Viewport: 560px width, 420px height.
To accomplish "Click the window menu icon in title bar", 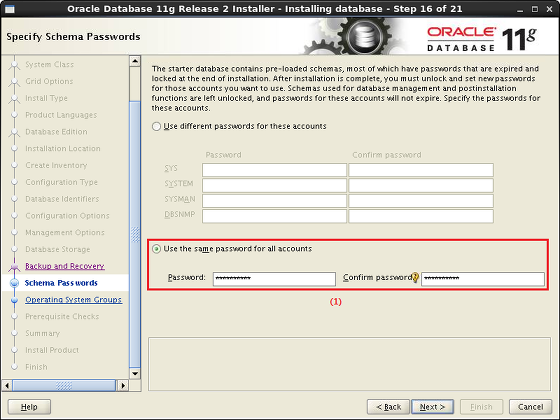I will click(x=10, y=9).
